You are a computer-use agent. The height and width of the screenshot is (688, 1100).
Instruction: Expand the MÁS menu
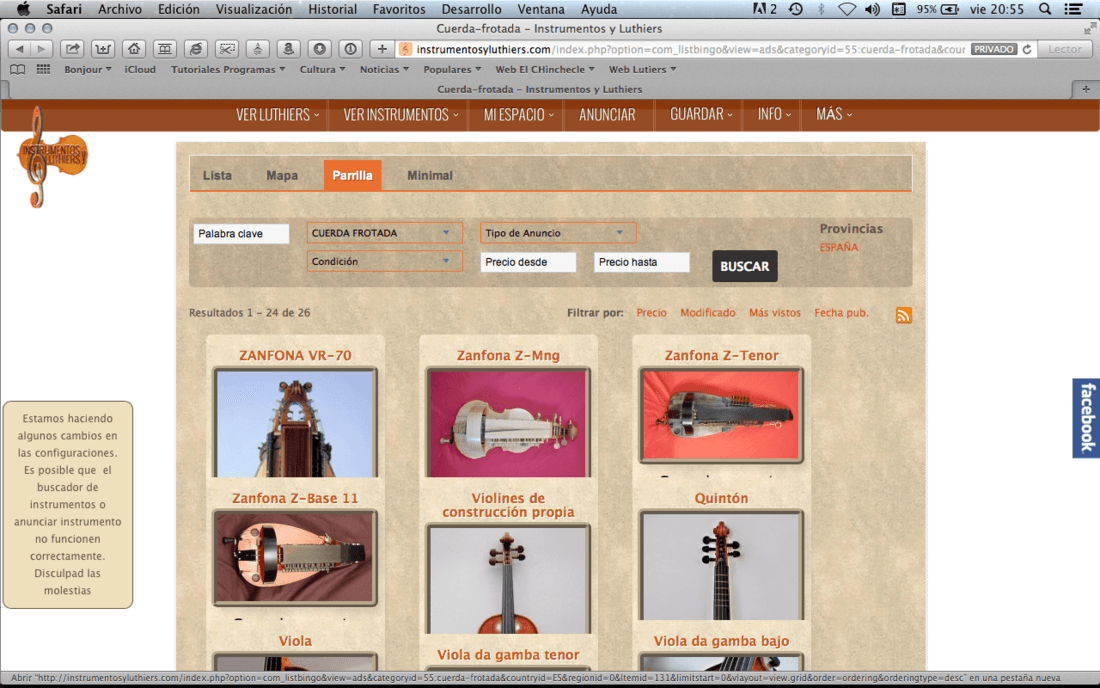tap(833, 114)
